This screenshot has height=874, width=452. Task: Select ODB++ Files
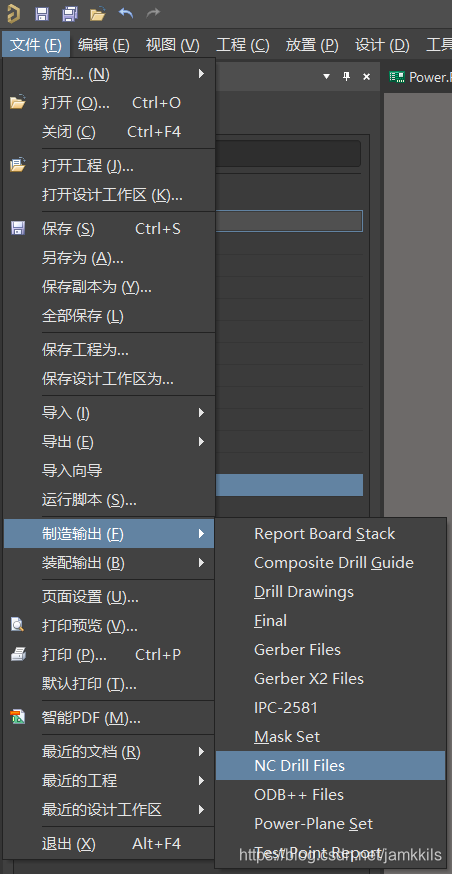[x=331, y=794]
